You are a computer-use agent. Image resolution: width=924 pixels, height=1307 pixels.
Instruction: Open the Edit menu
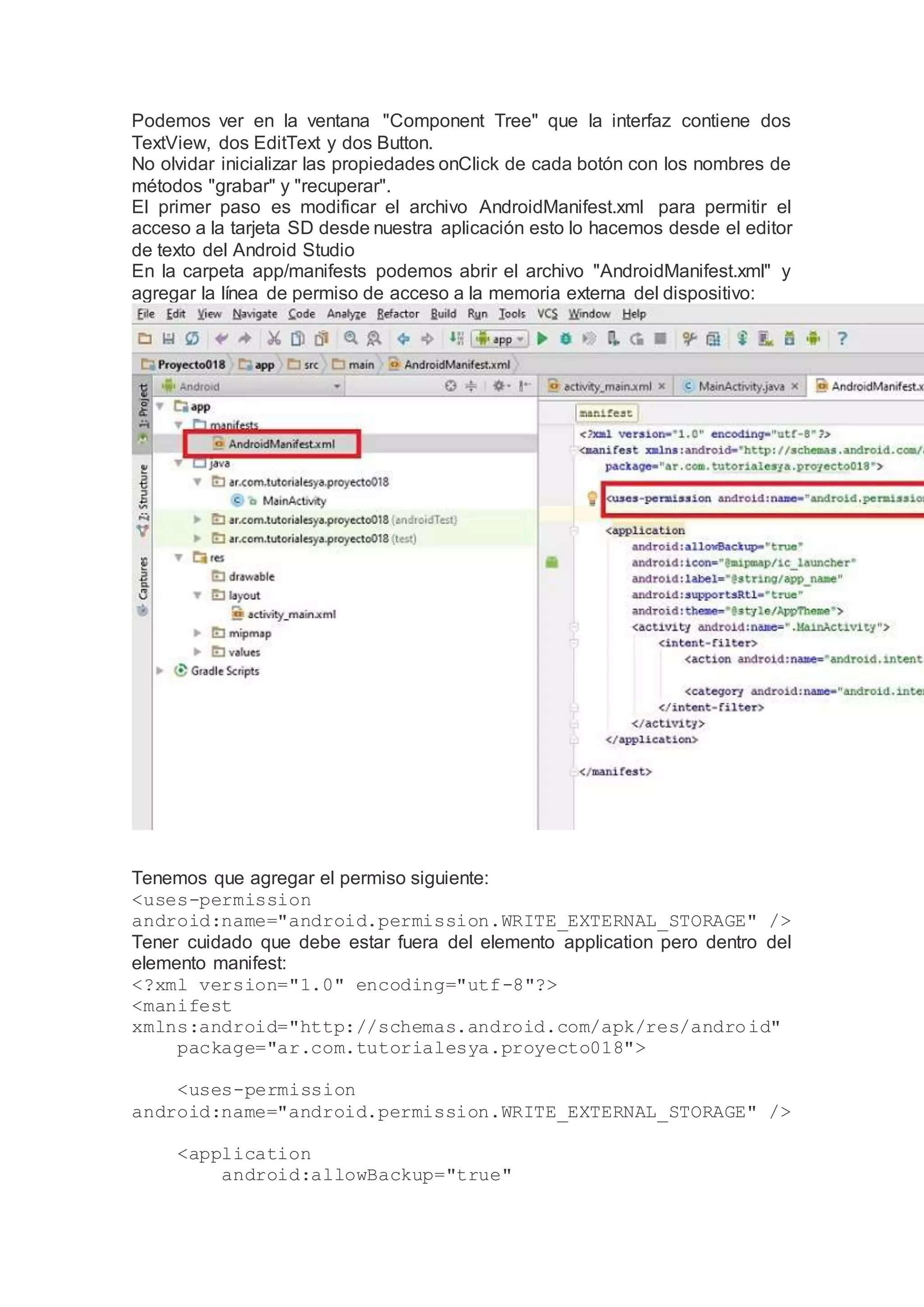pyautogui.click(x=176, y=314)
